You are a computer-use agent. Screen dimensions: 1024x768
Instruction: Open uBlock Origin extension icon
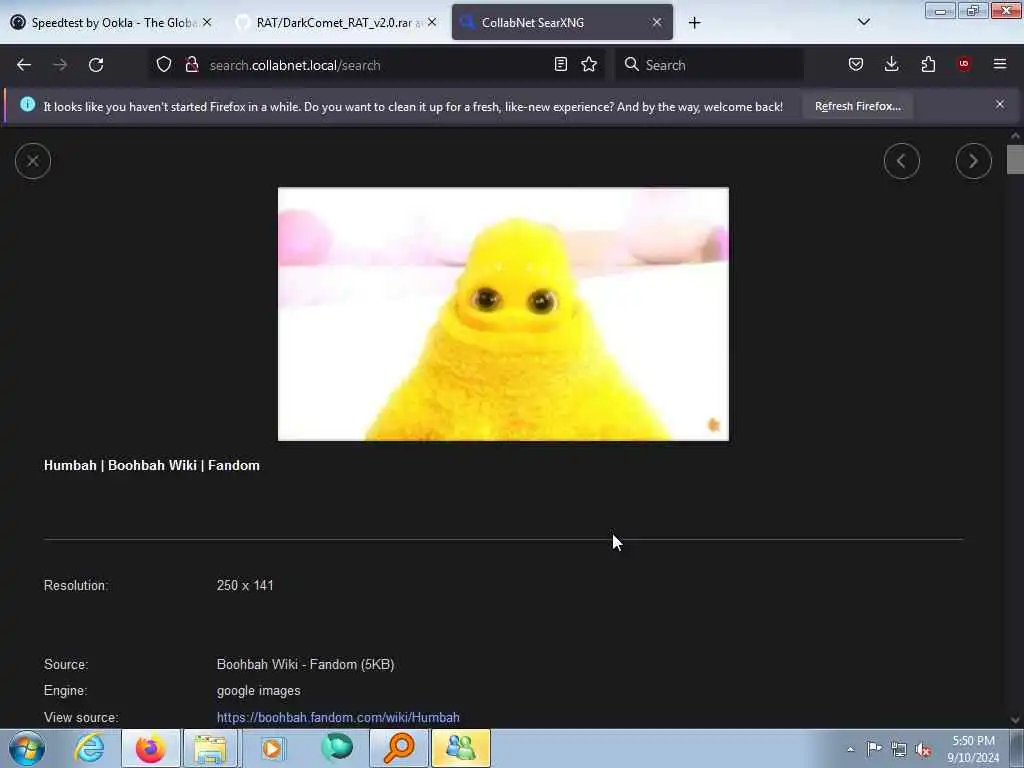964,64
